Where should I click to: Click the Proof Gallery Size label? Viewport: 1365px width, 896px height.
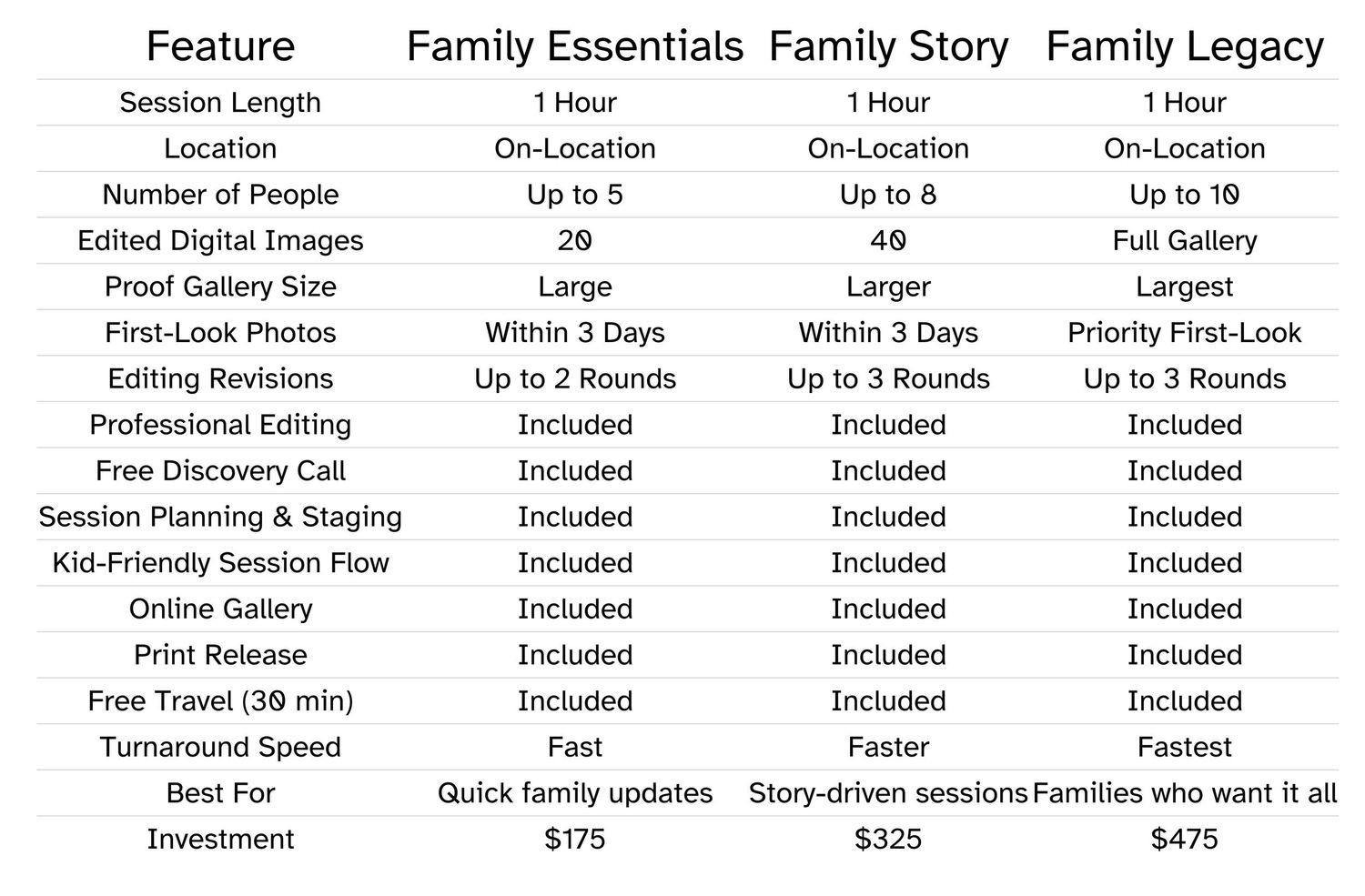[220, 287]
